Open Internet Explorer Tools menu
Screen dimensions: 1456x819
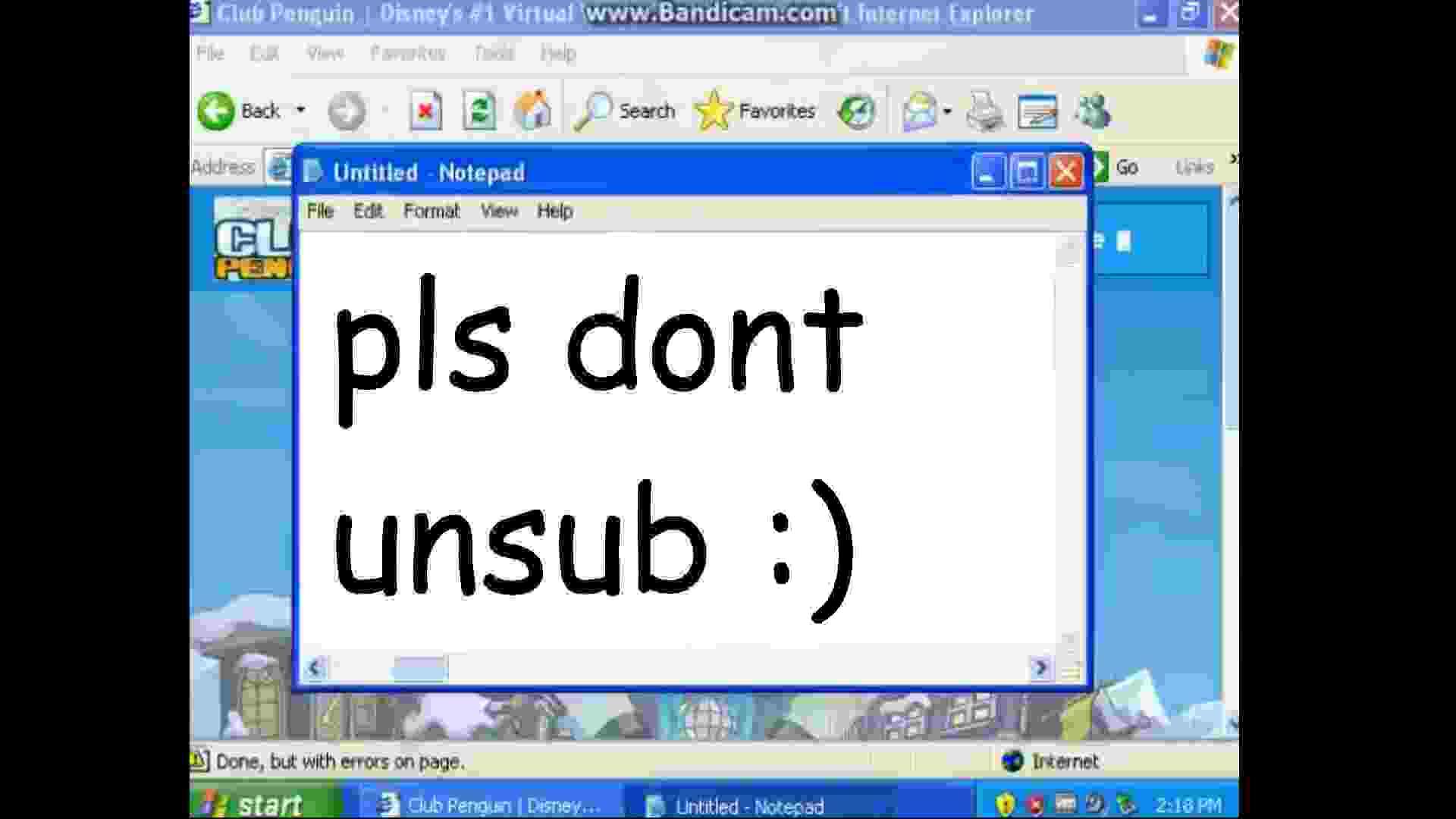pos(494,53)
